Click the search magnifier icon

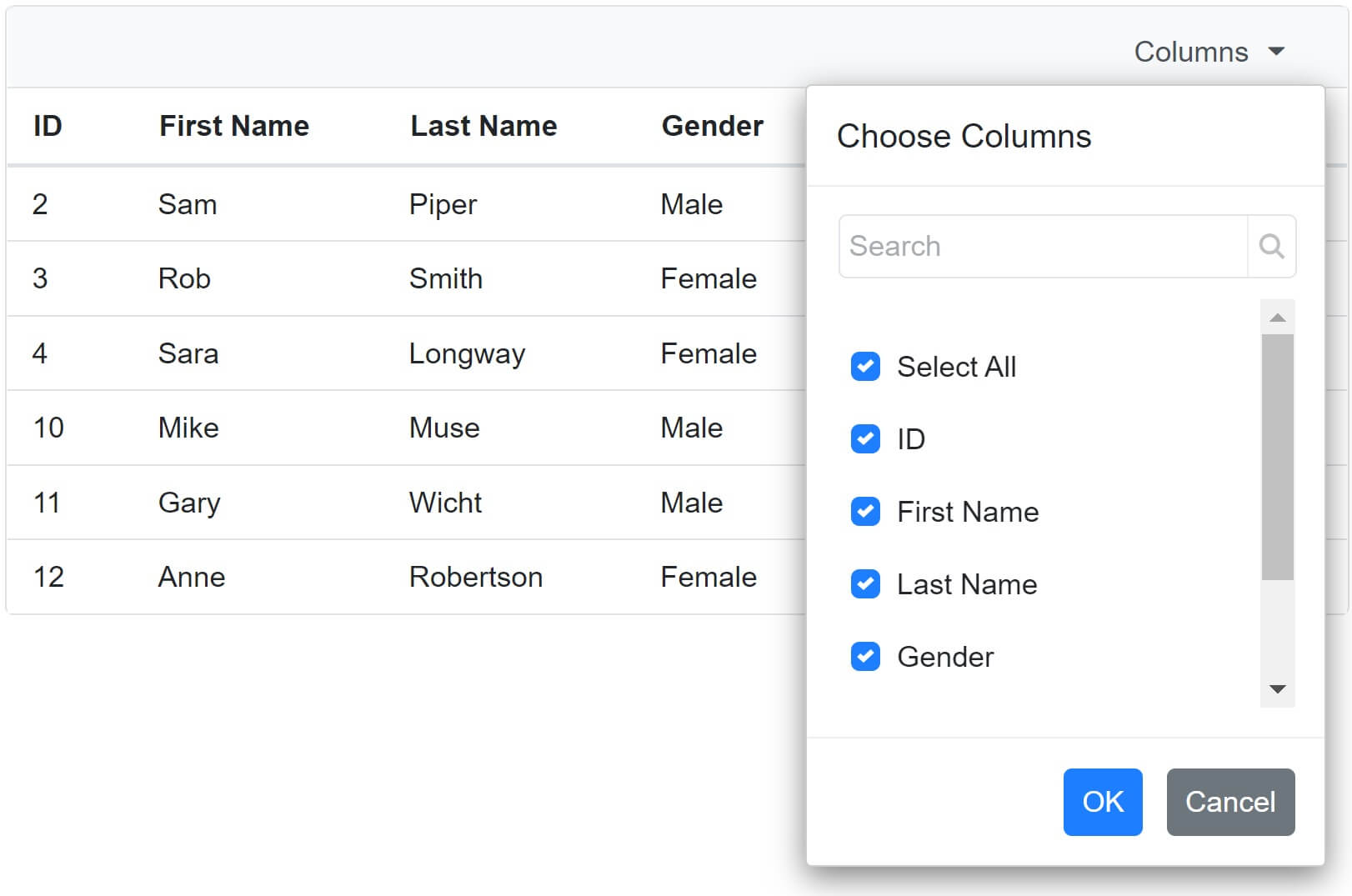click(x=1271, y=246)
